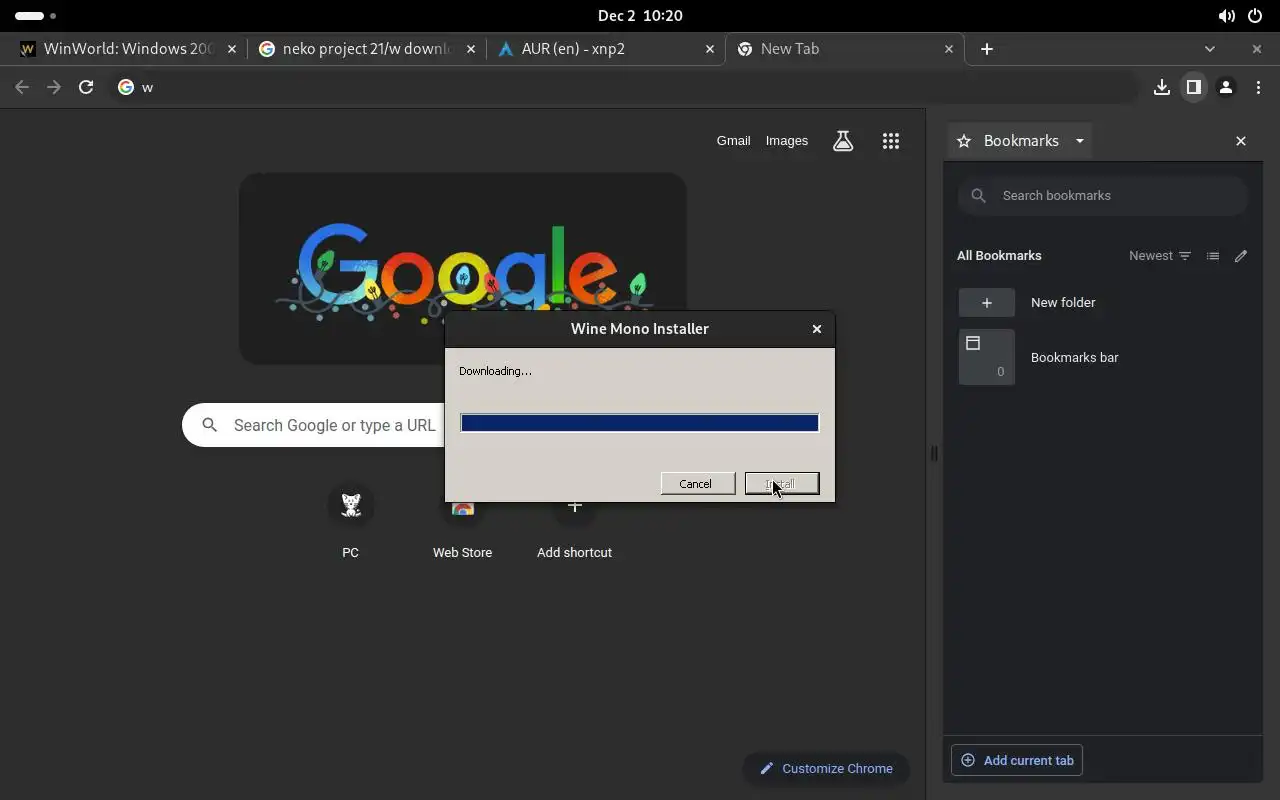Open the Chrome profile icon
Image resolution: width=1280 pixels, height=800 pixels.
[1225, 87]
